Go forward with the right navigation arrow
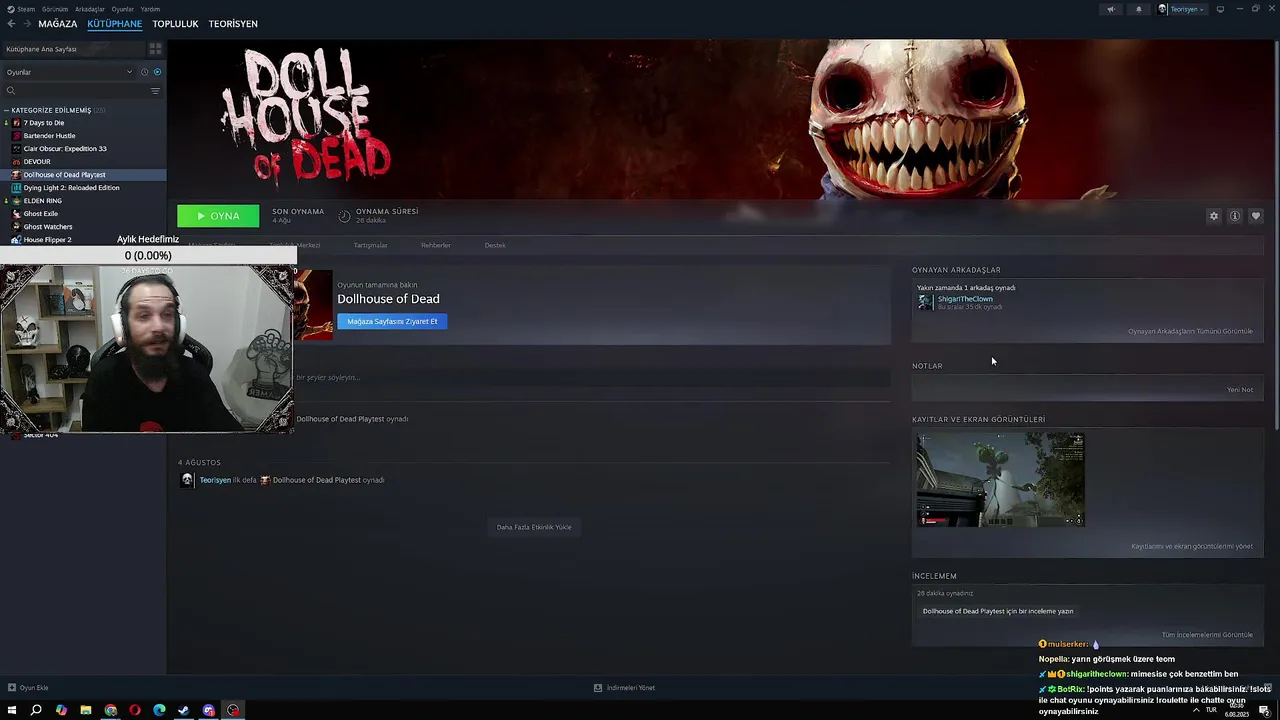The height and width of the screenshot is (720, 1280). tap(26, 24)
